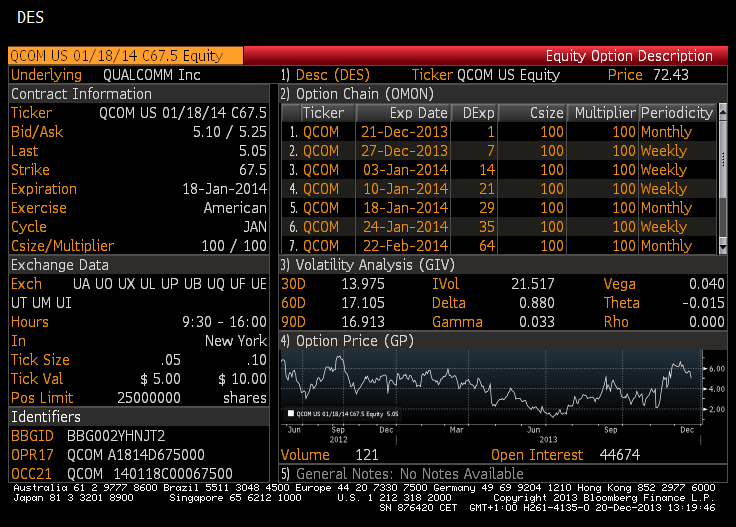Click the Gamma value 0.033
736x527 pixels.
(537, 322)
